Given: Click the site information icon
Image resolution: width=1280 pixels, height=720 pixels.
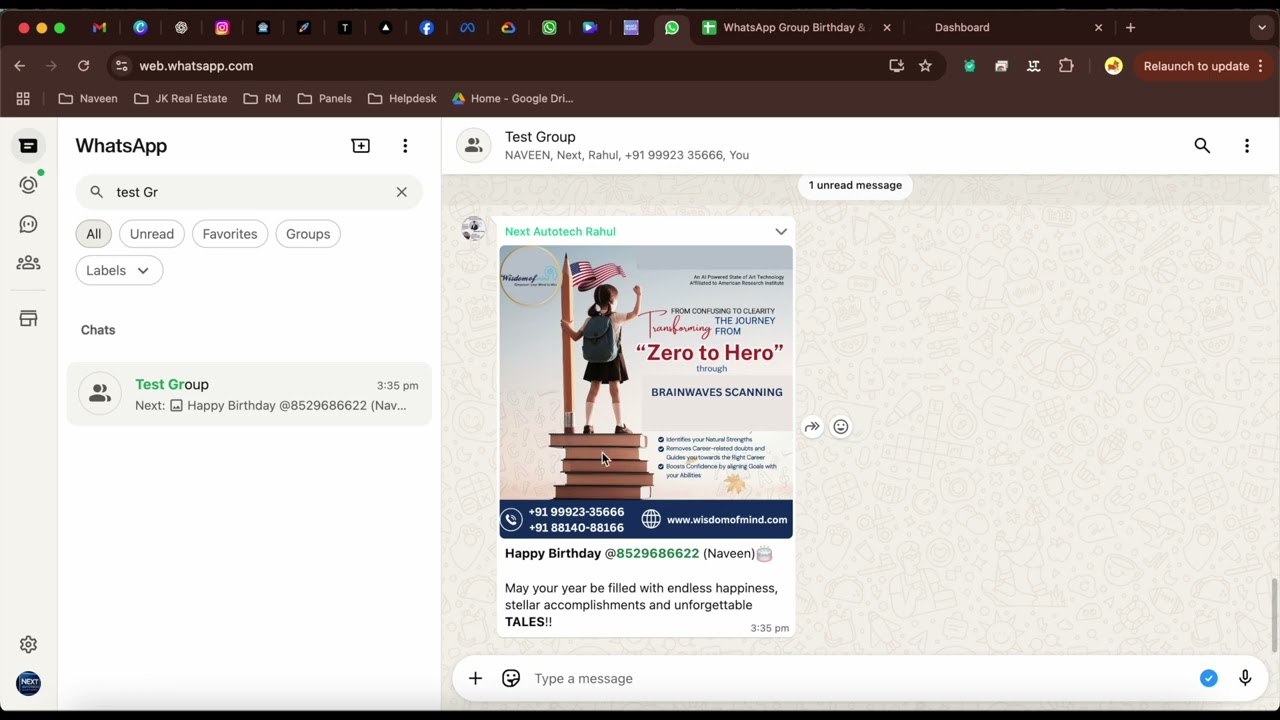Looking at the screenshot, I should [x=121, y=66].
